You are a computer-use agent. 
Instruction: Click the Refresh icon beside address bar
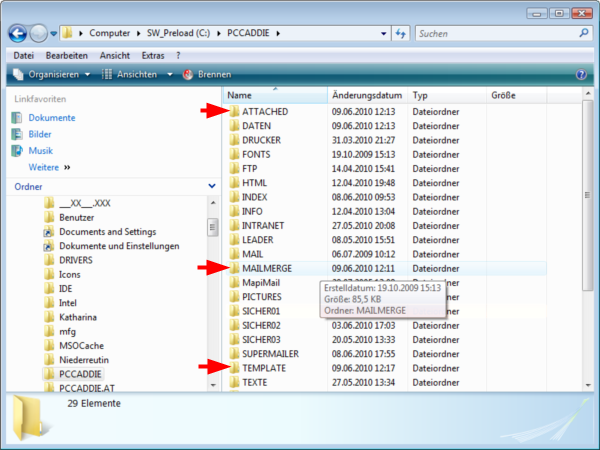[x=401, y=34]
